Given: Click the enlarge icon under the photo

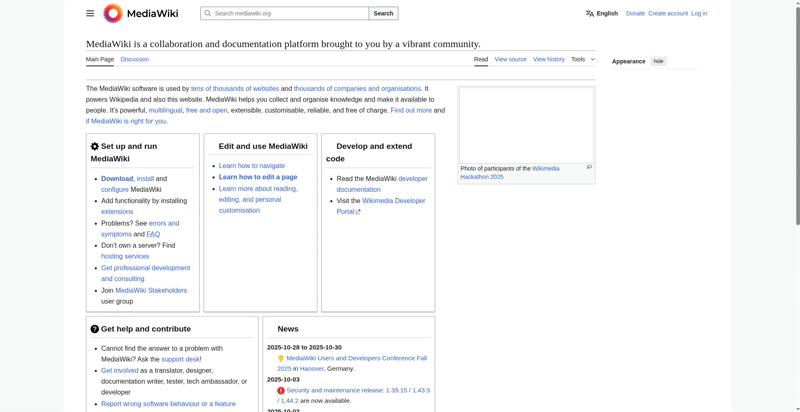Looking at the screenshot, I should pos(589,167).
